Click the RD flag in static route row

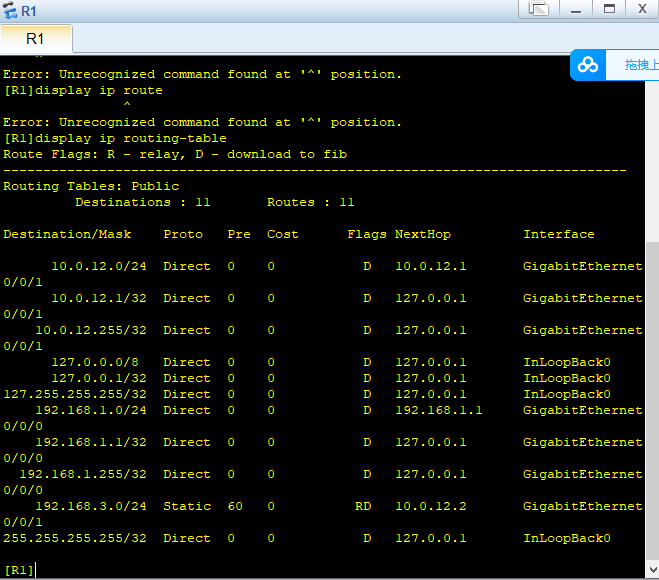[x=363, y=506]
